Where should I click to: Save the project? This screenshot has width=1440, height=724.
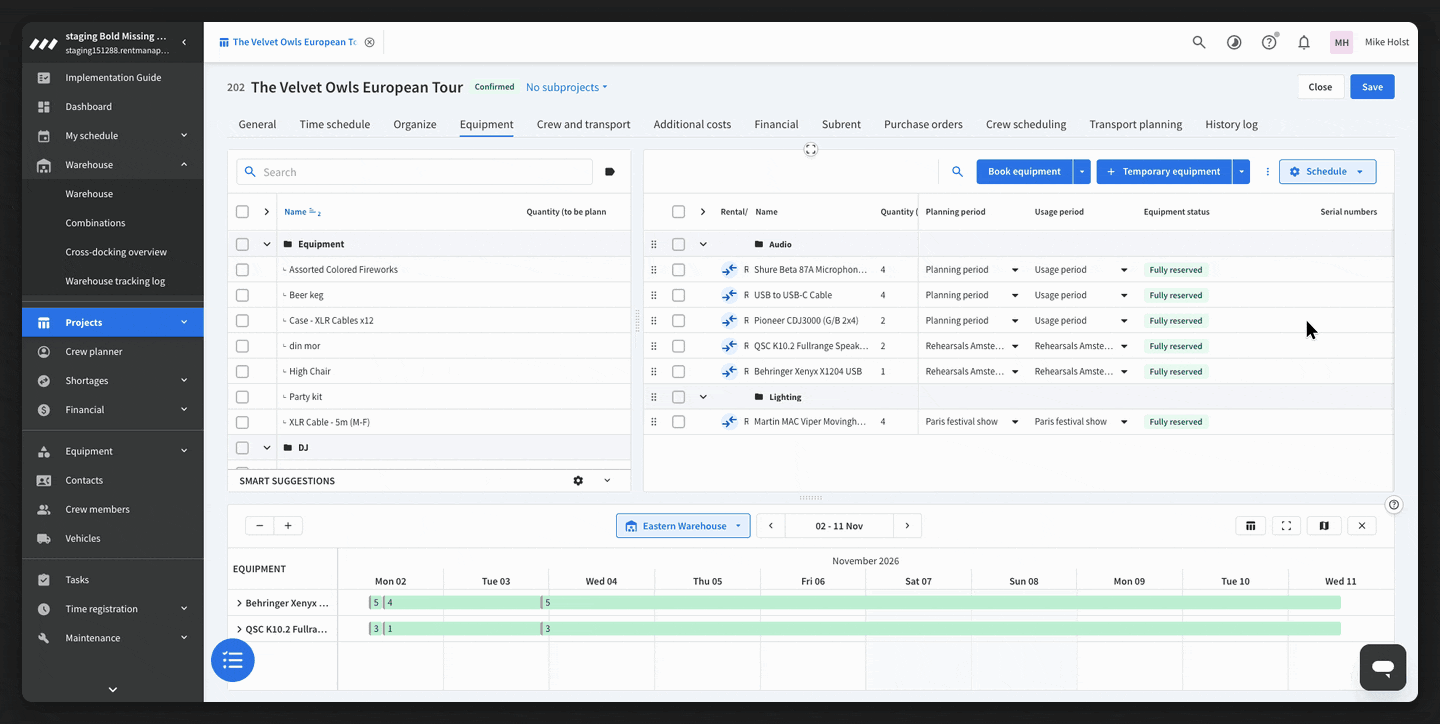pos(1372,87)
